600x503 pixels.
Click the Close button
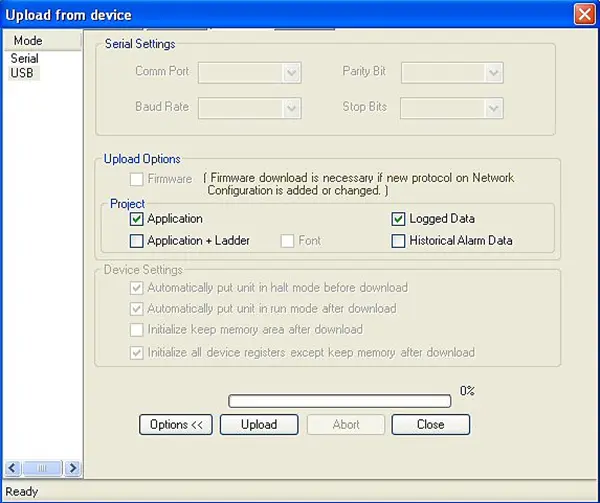pyautogui.click(x=431, y=425)
